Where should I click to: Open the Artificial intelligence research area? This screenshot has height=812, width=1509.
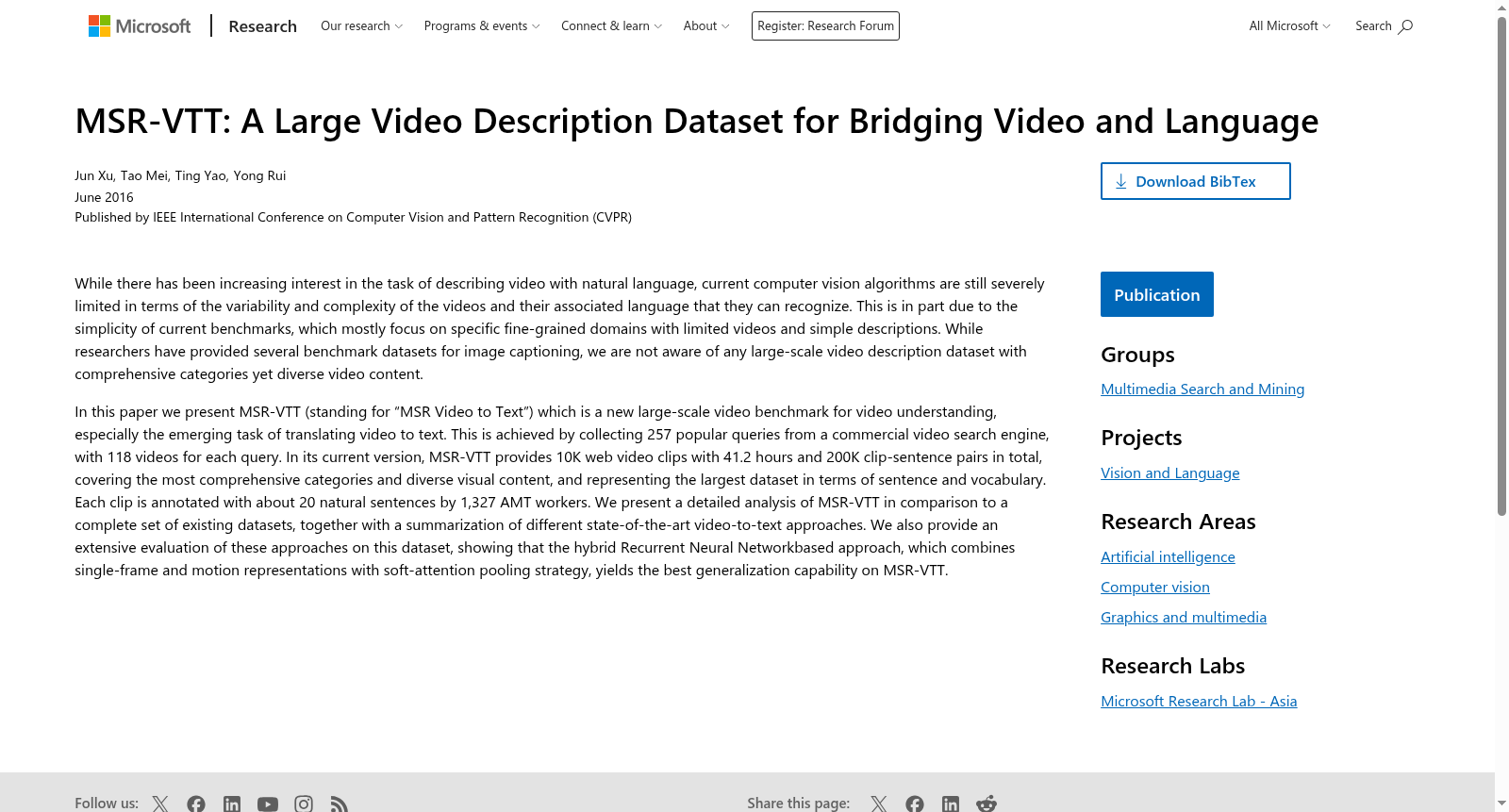[x=1168, y=556]
